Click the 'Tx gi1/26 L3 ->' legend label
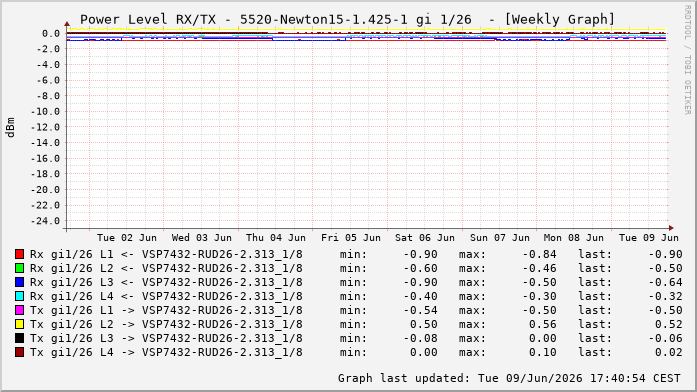The height and width of the screenshot is (392, 697). coord(82,338)
